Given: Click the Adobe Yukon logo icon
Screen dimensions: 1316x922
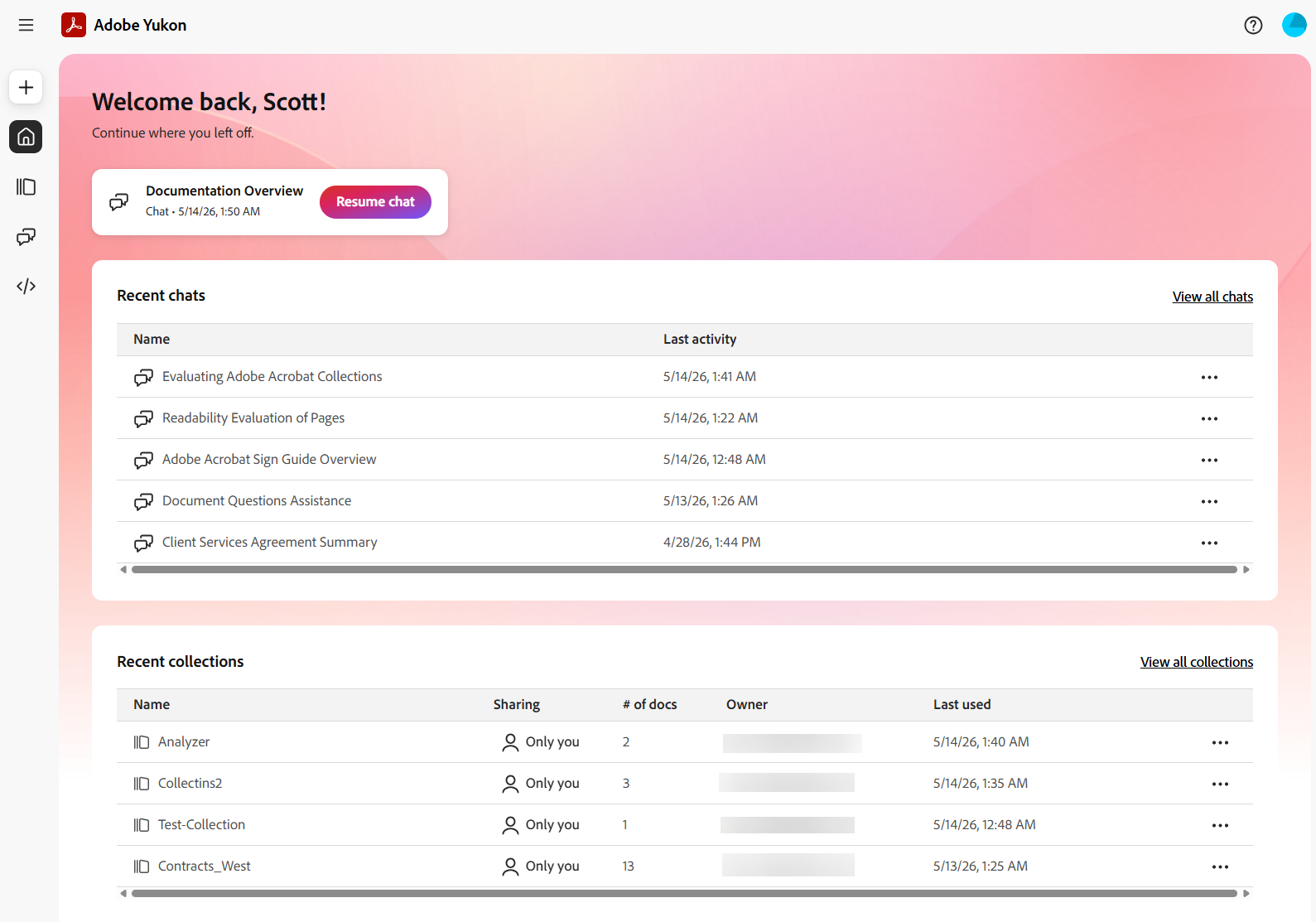Looking at the screenshot, I should point(74,25).
